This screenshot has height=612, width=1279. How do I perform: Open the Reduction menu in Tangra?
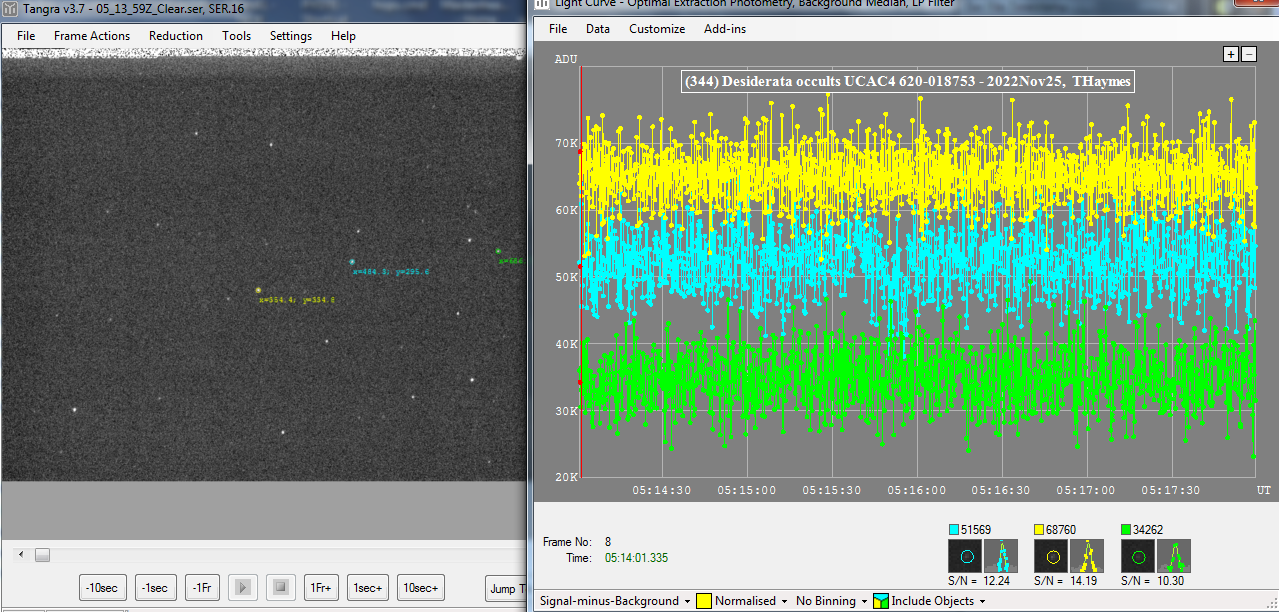point(176,36)
